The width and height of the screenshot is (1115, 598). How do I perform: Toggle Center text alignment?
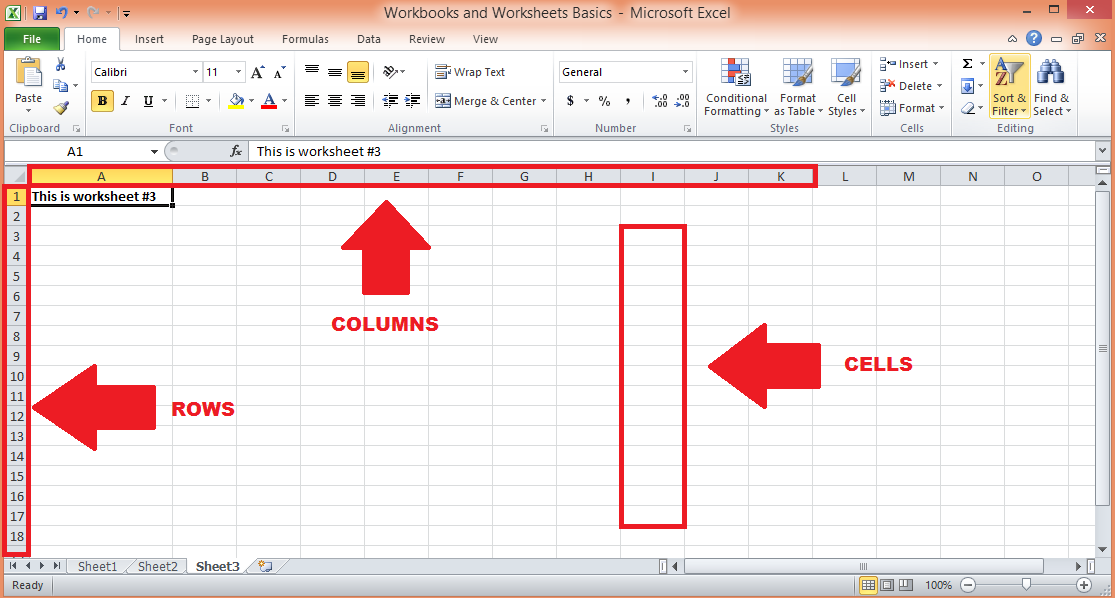335,101
